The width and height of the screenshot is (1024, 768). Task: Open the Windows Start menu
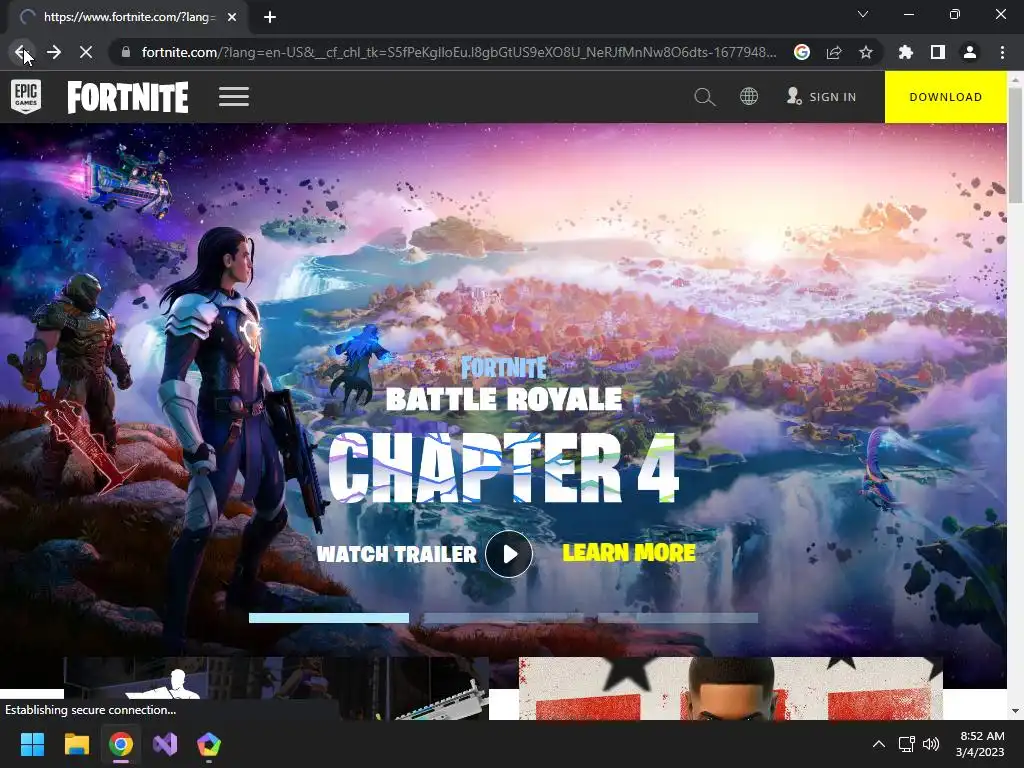[x=32, y=744]
